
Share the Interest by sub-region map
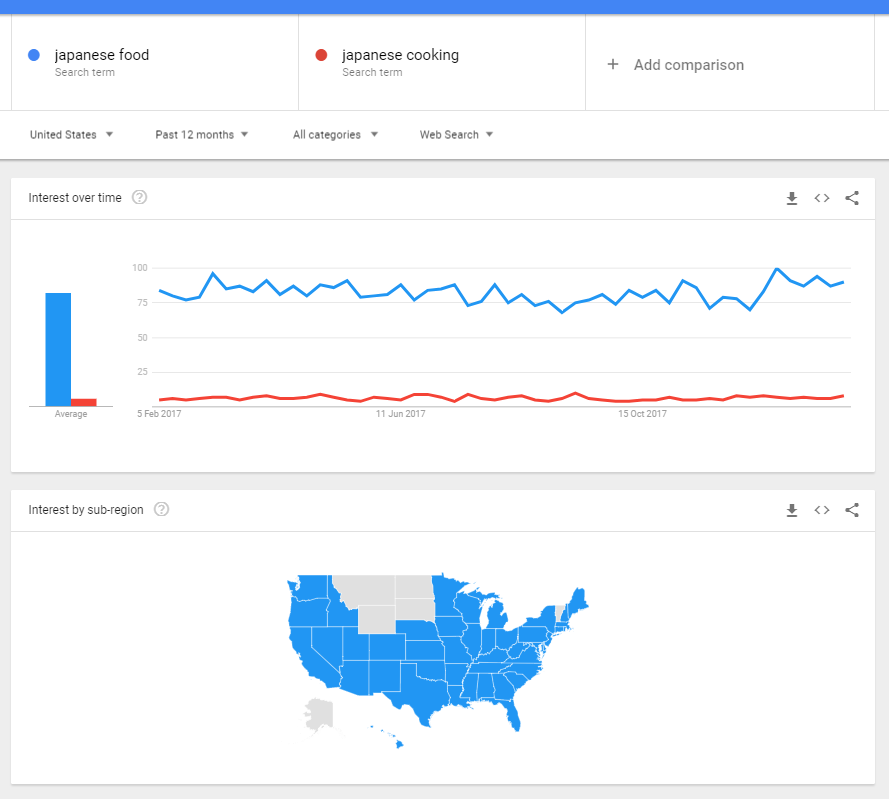(852, 510)
